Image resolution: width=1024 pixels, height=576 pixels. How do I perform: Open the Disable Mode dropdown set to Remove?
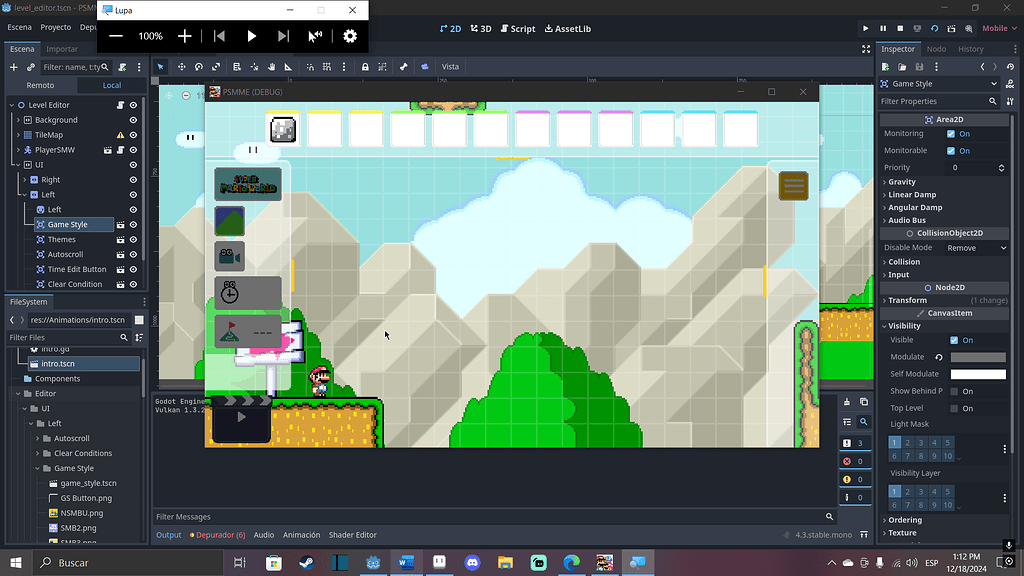click(x=975, y=247)
